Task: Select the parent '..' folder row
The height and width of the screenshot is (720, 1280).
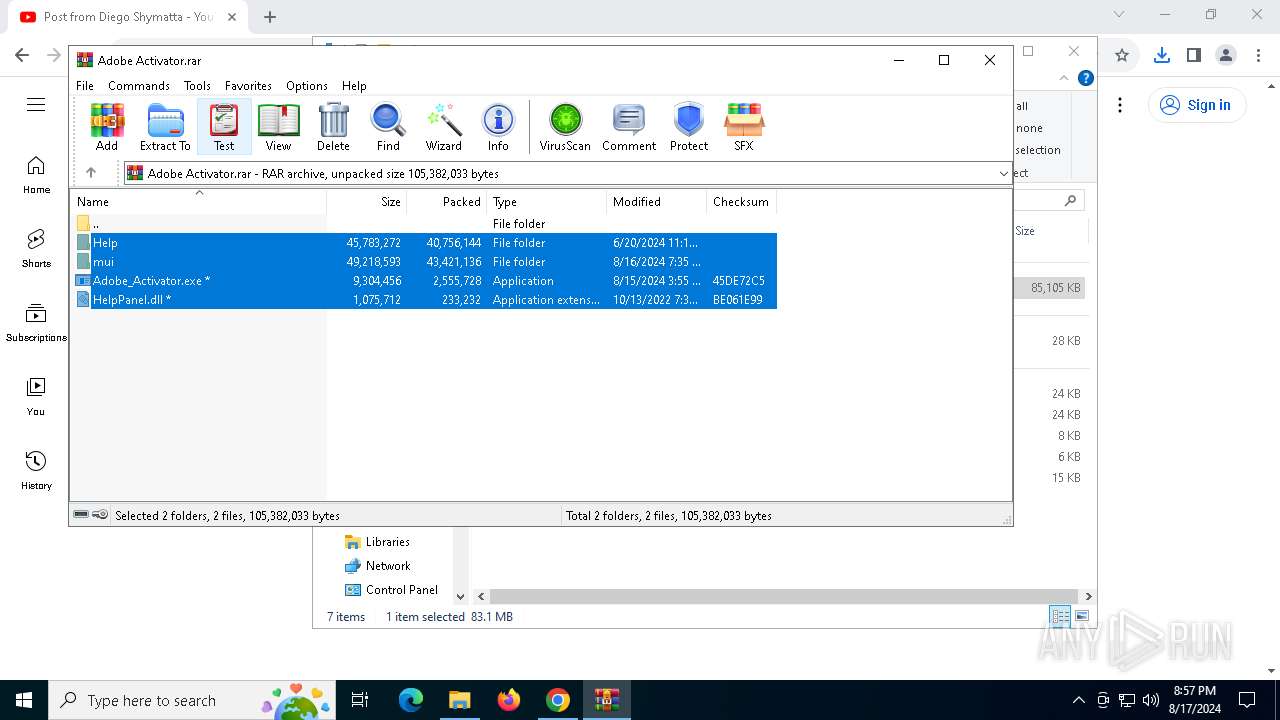Action: click(x=424, y=224)
